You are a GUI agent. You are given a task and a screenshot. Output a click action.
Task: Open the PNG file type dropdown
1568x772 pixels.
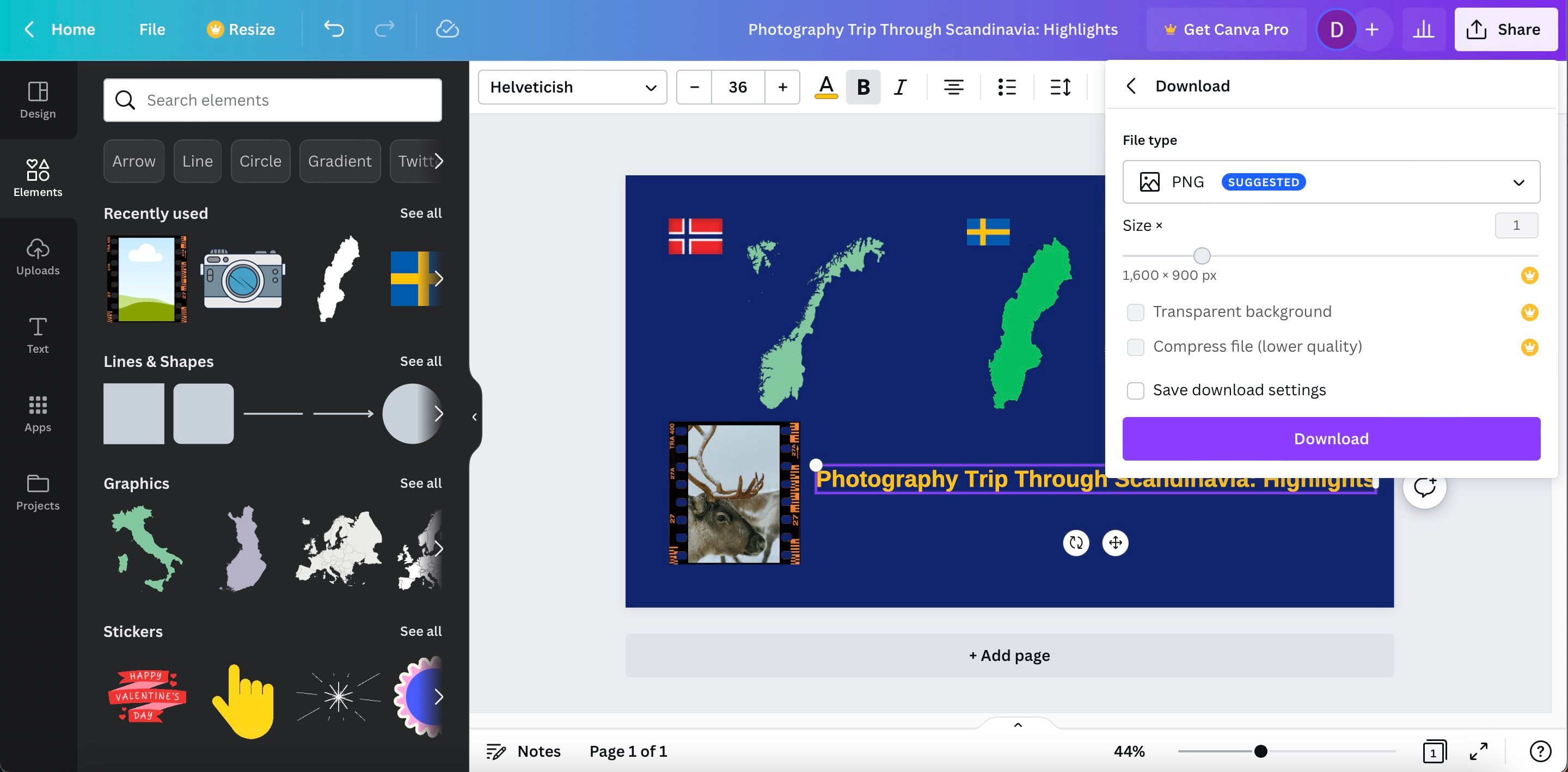tap(1331, 182)
